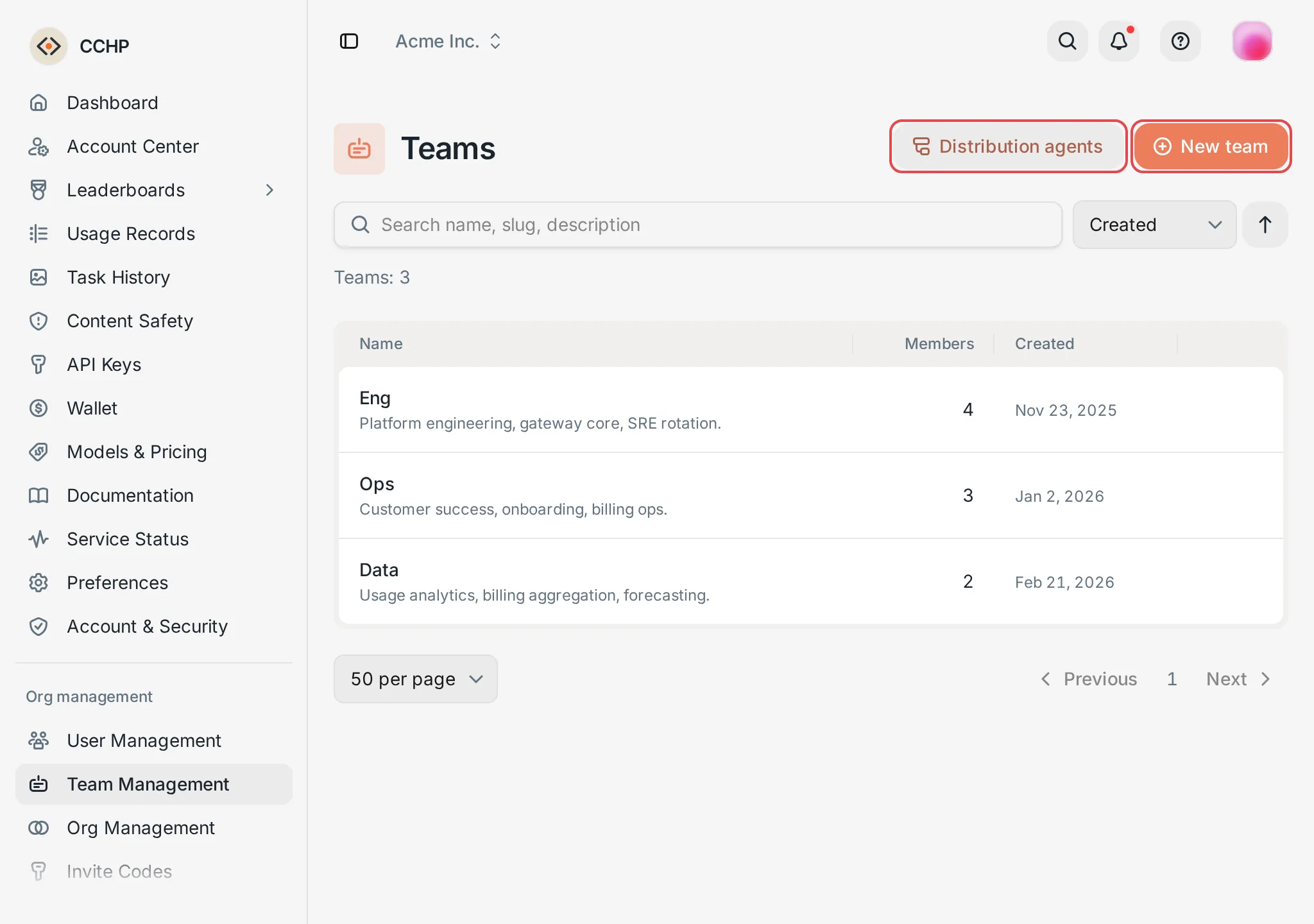Open Documentation menu item
This screenshot has width=1314, height=924.
[x=154, y=495]
